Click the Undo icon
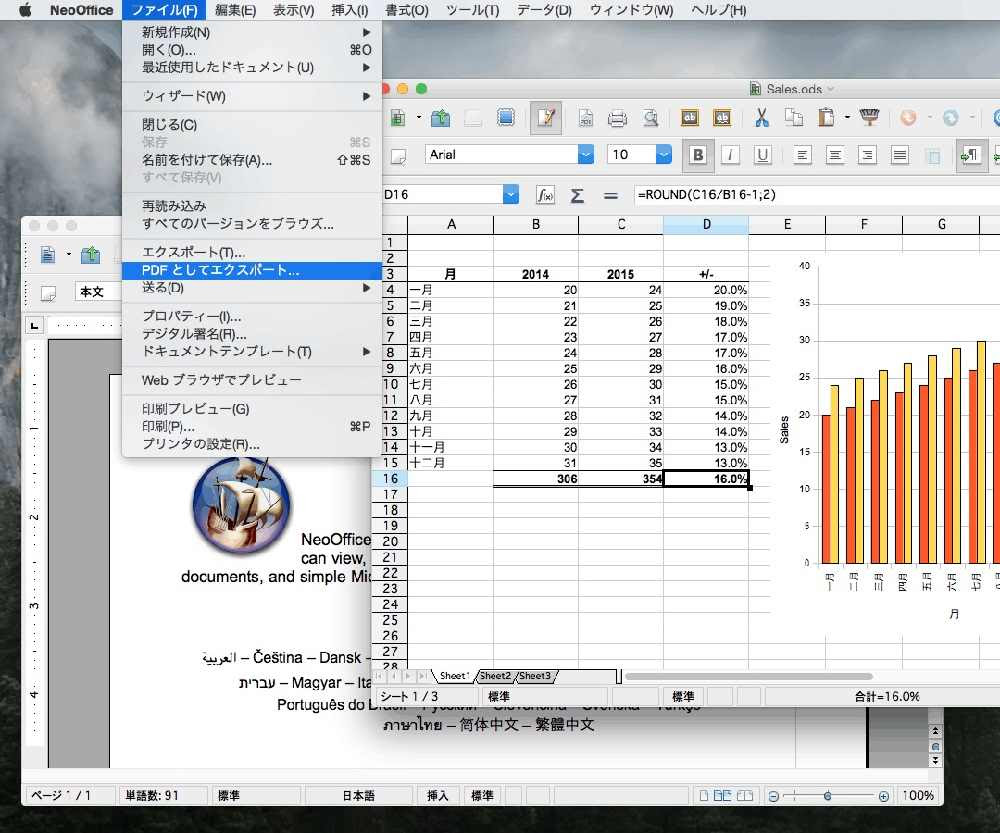 click(x=908, y=117)
